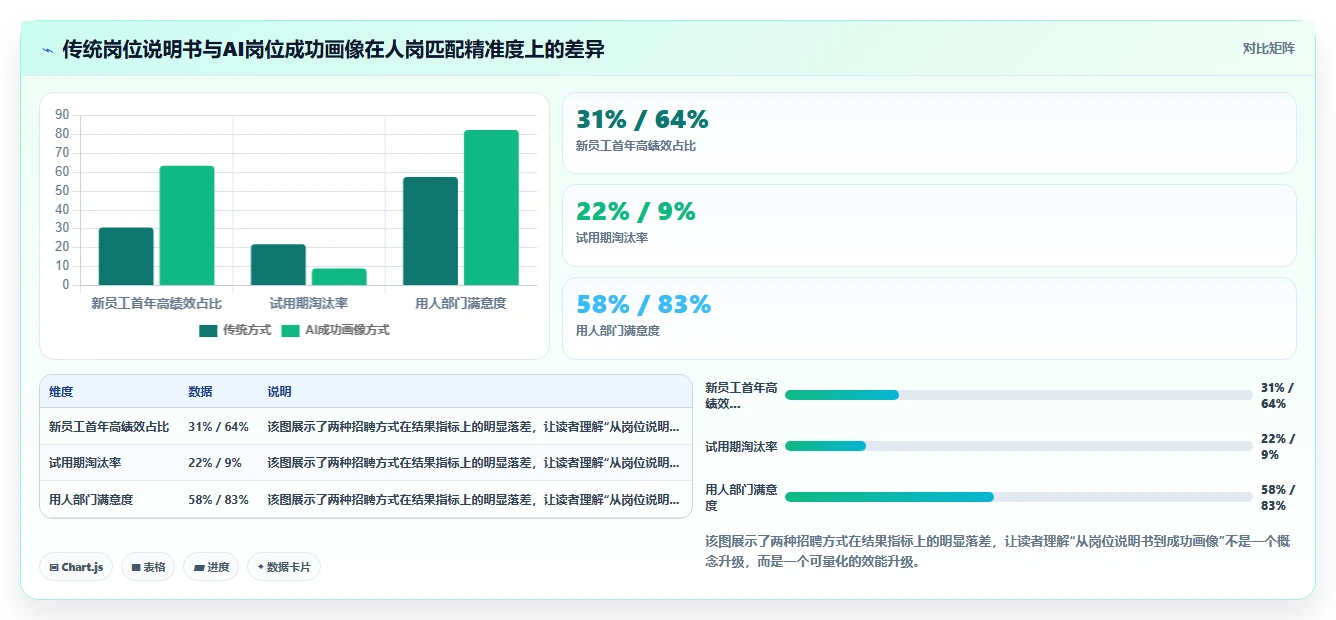Toggle the AI成功画像方式 legend entry
Screen dimensions: 1336x620
pyautogui.click(x=335, y=330)
